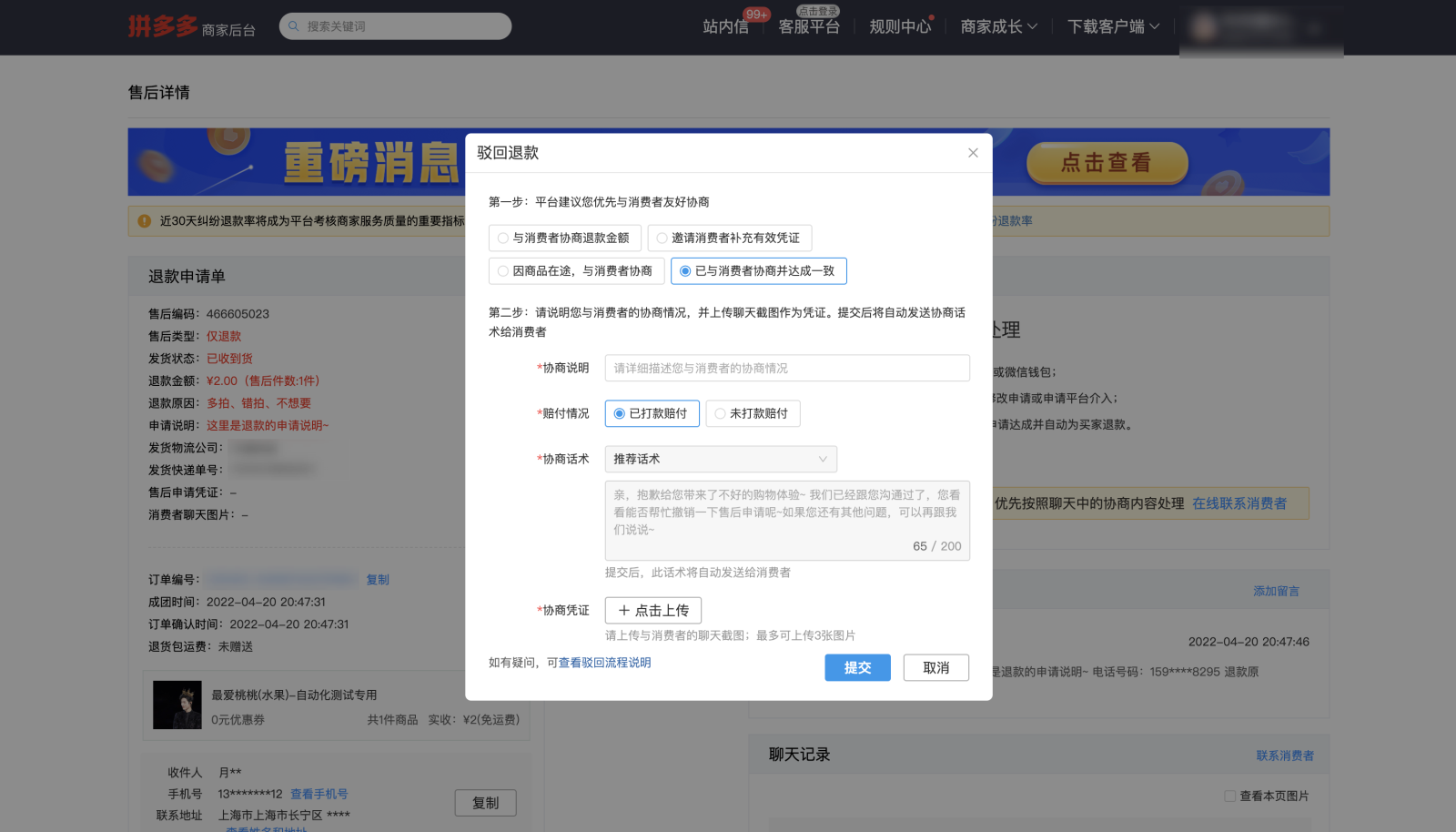This screenshot has width=1456, height=832.
Task: Click the 仅退款 售后类型 value
Action: click(224, 337)
